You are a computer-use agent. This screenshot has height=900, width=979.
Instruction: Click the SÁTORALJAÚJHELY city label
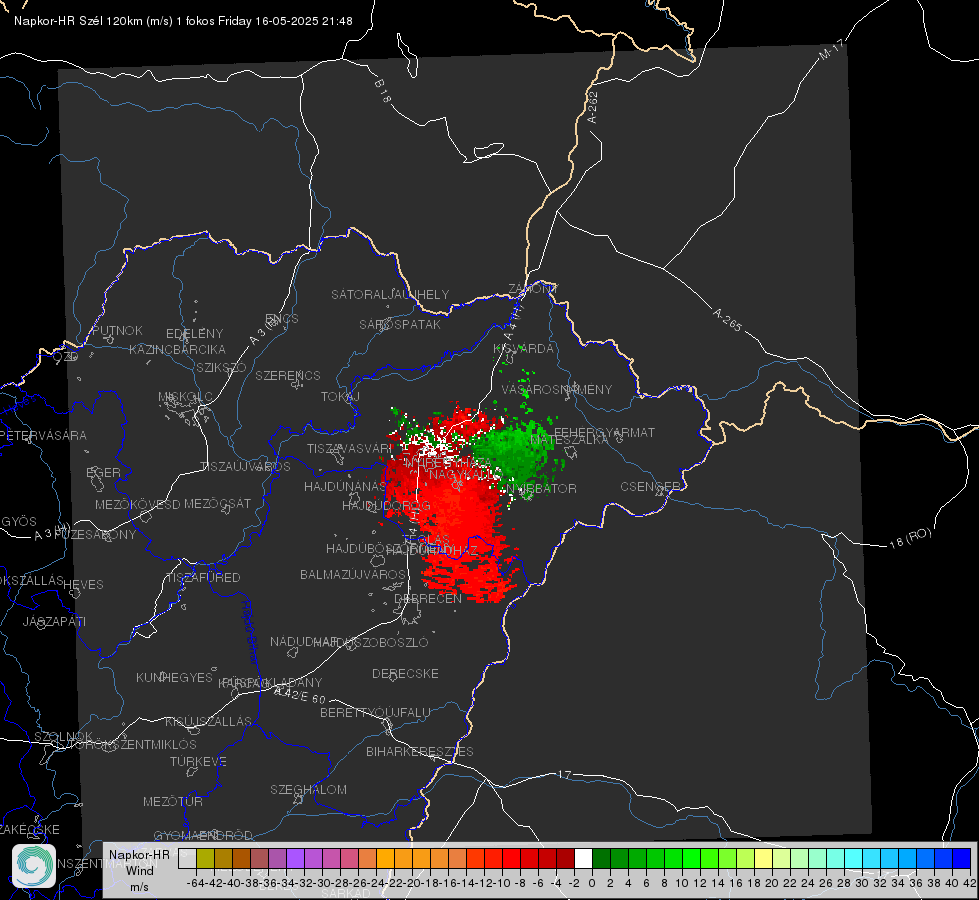coord(390,294)
